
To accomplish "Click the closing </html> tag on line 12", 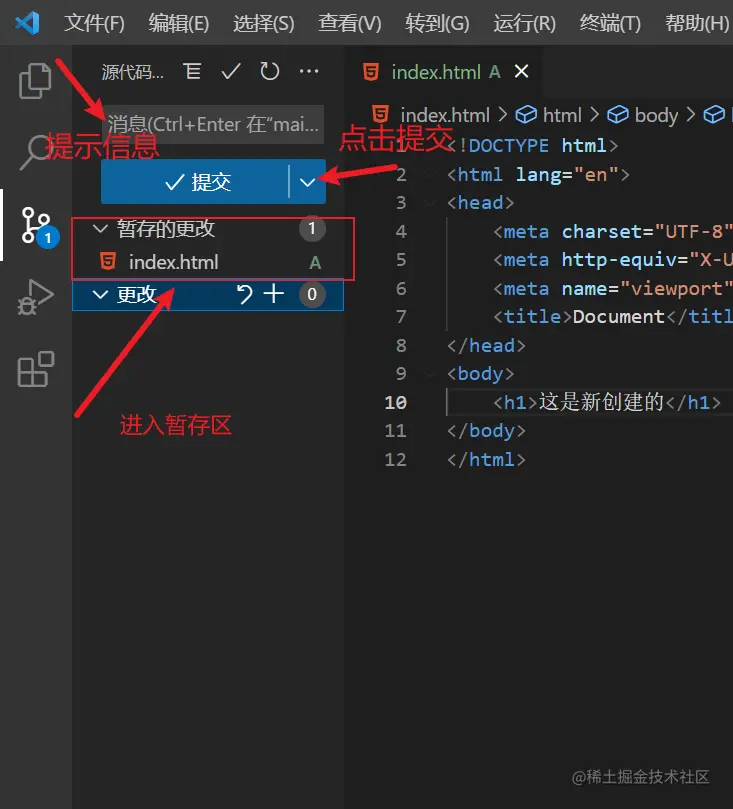I will tap(486, 459).
